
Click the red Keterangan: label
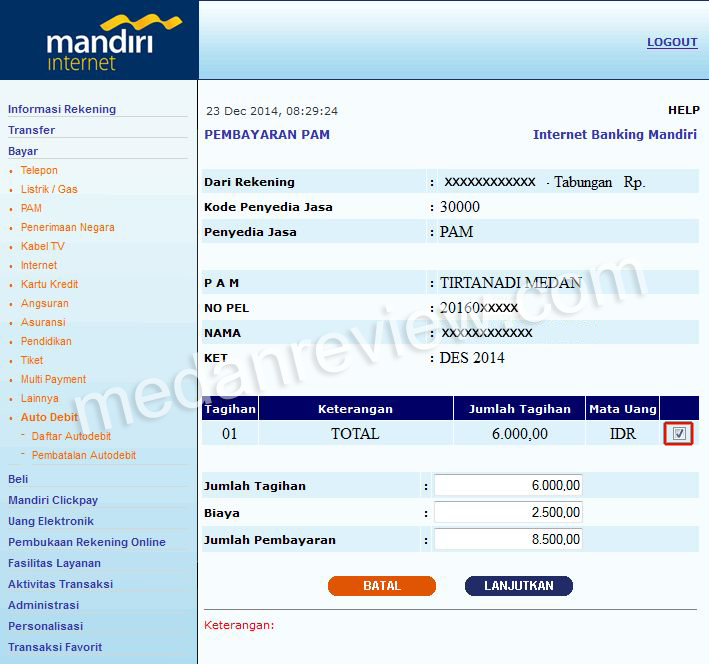[x=239, y=625]
